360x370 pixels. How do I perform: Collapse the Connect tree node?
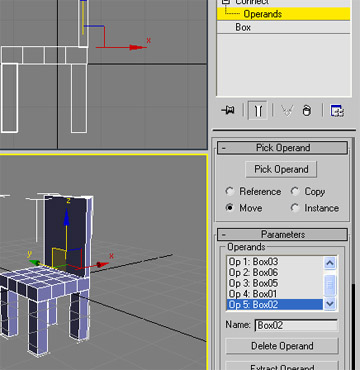click(x=226, y=2)
